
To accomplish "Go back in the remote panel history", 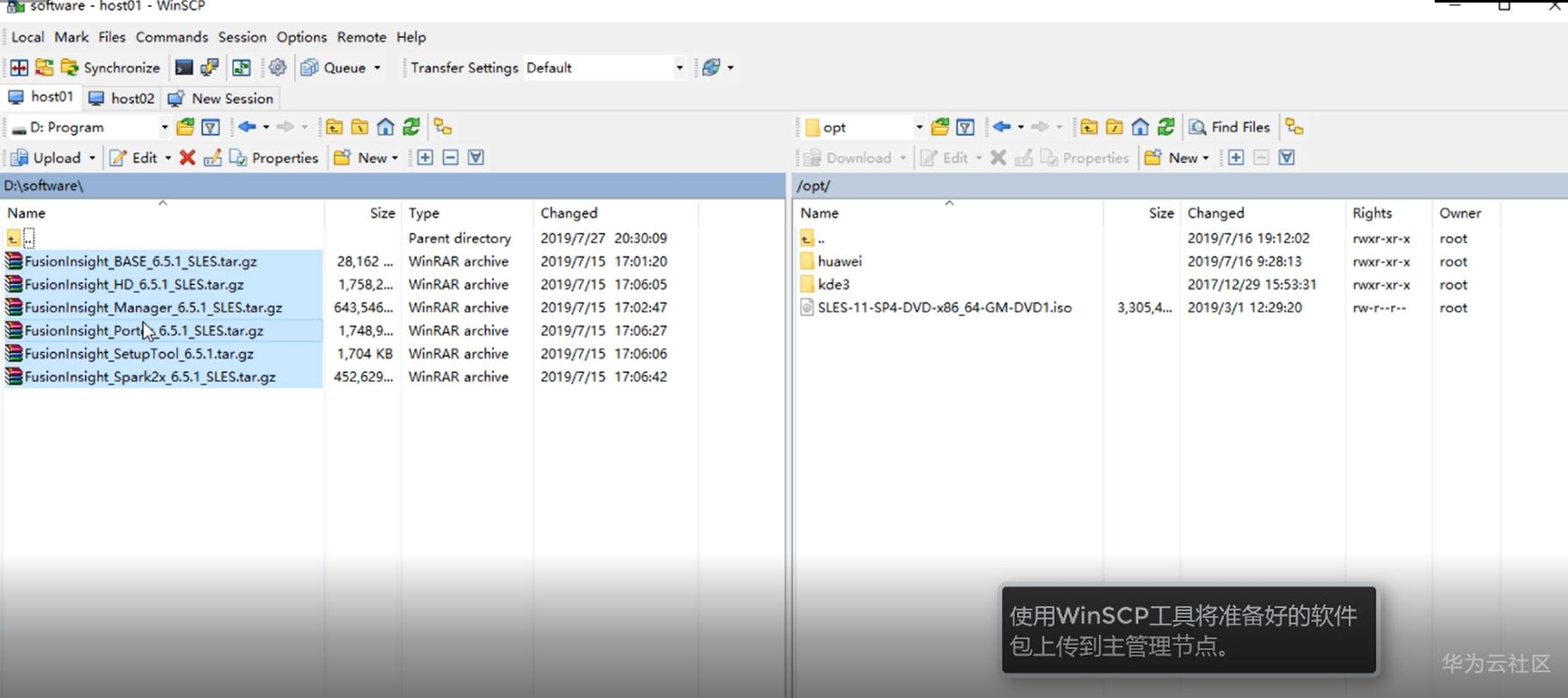I will tap(1001, 127).
